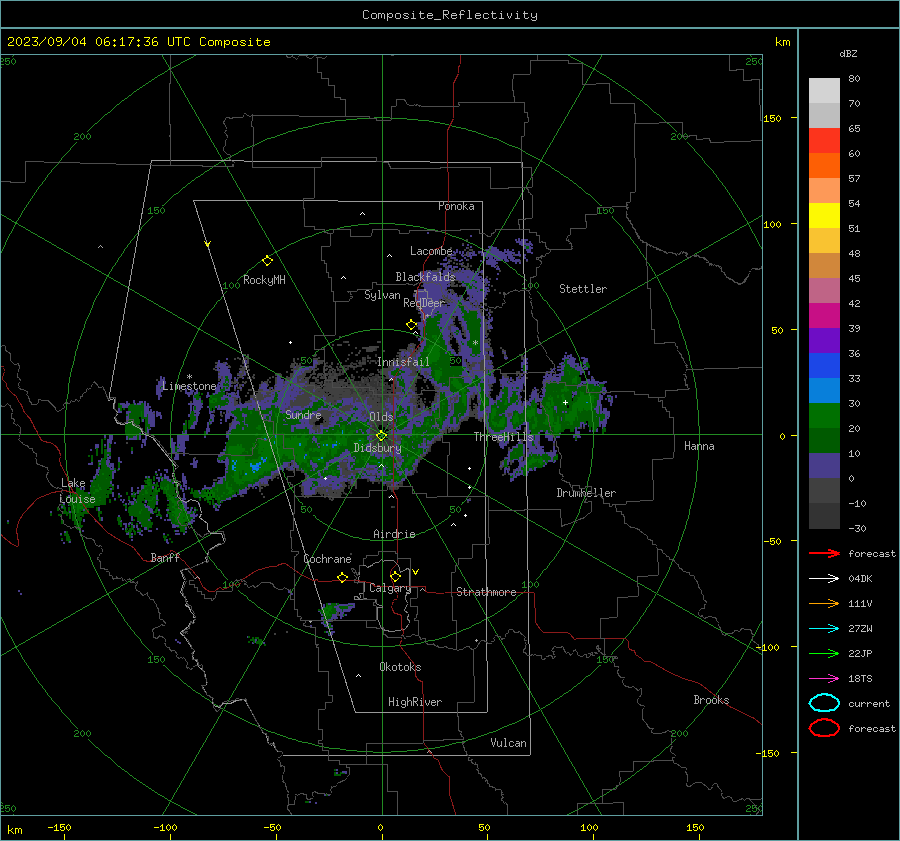Screen dimensions: 900x841
Task: Click the light gray 80-70 dBZ swatch
Action: point(824,90)
